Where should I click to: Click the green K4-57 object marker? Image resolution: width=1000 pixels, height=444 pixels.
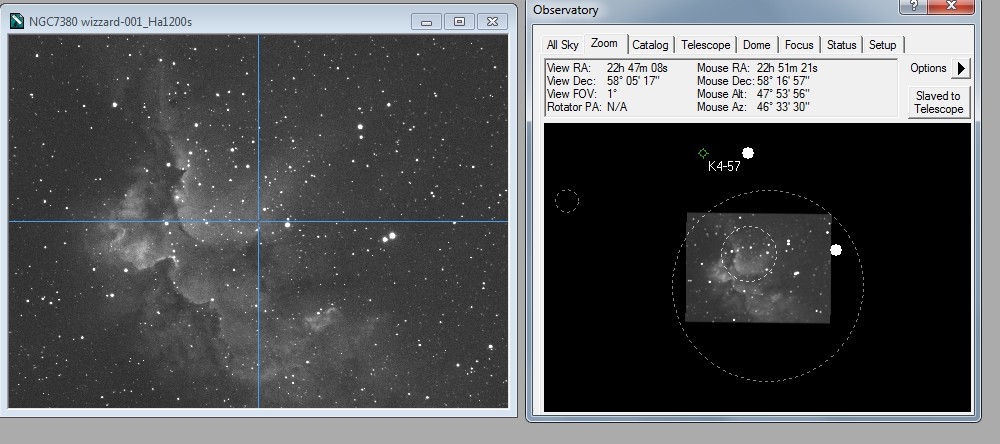pos(703,153)
